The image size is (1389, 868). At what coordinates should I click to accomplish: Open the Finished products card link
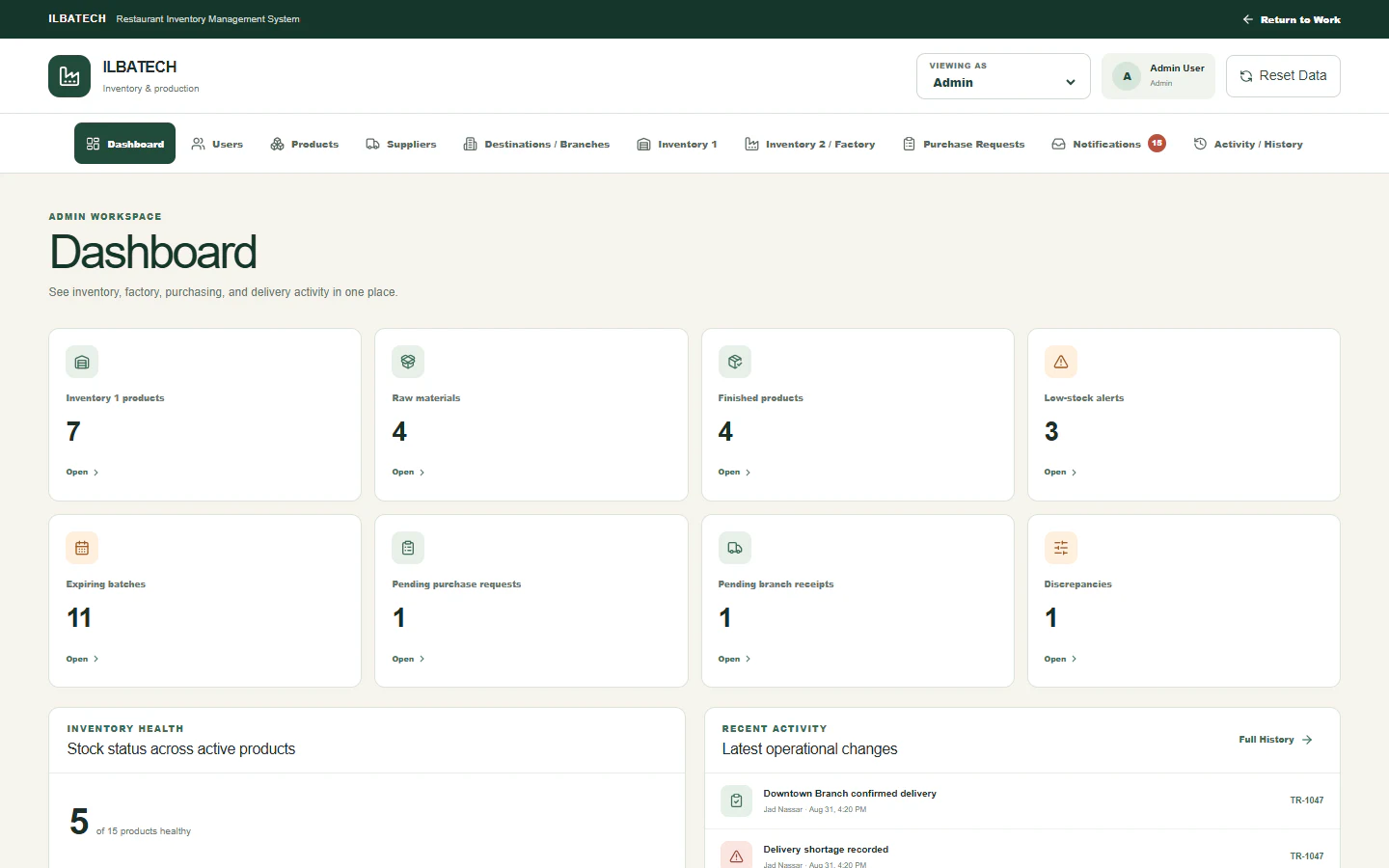click(x=734, y=473)
